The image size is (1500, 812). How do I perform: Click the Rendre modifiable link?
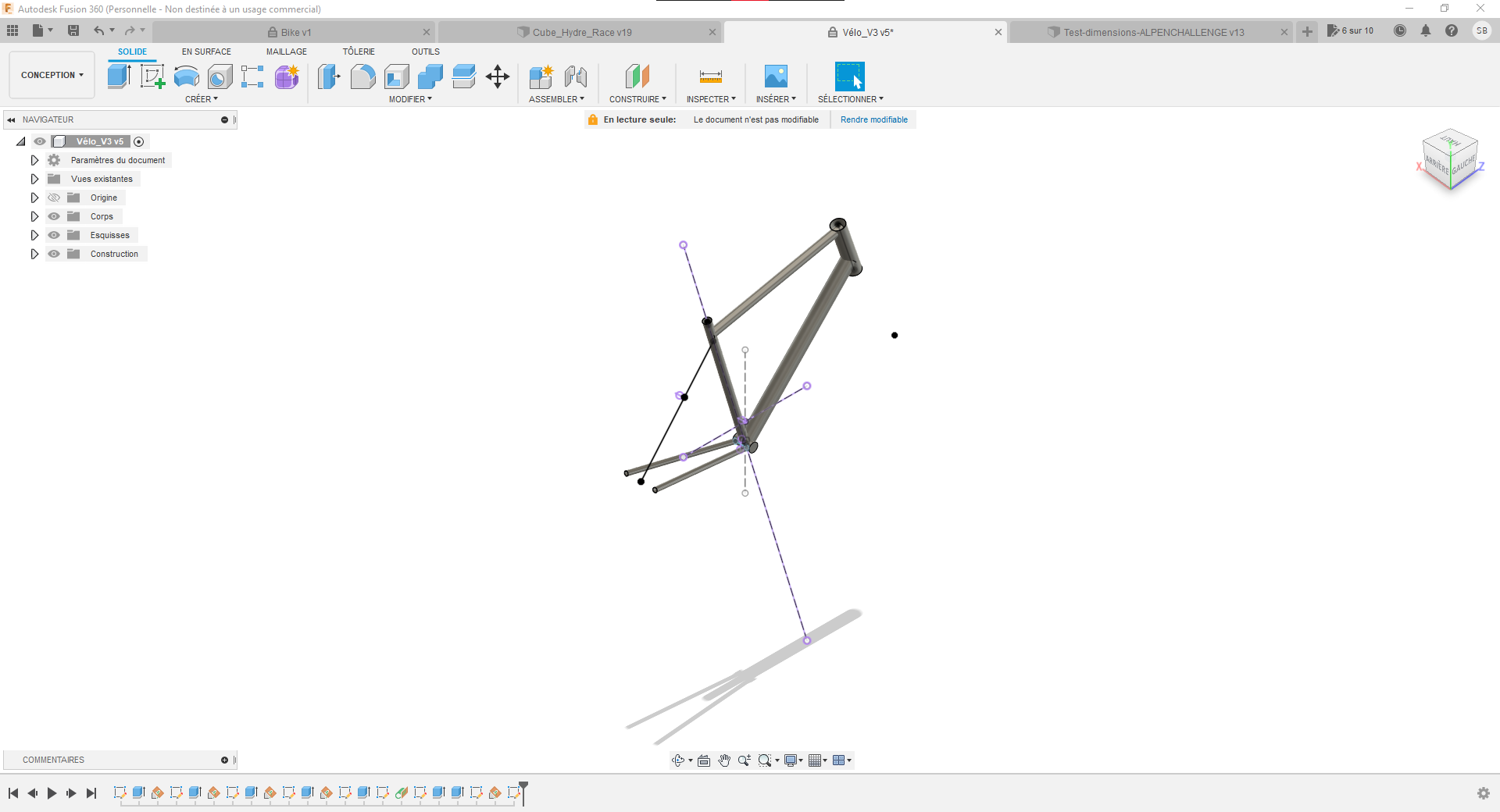click(x=873, y=119)
